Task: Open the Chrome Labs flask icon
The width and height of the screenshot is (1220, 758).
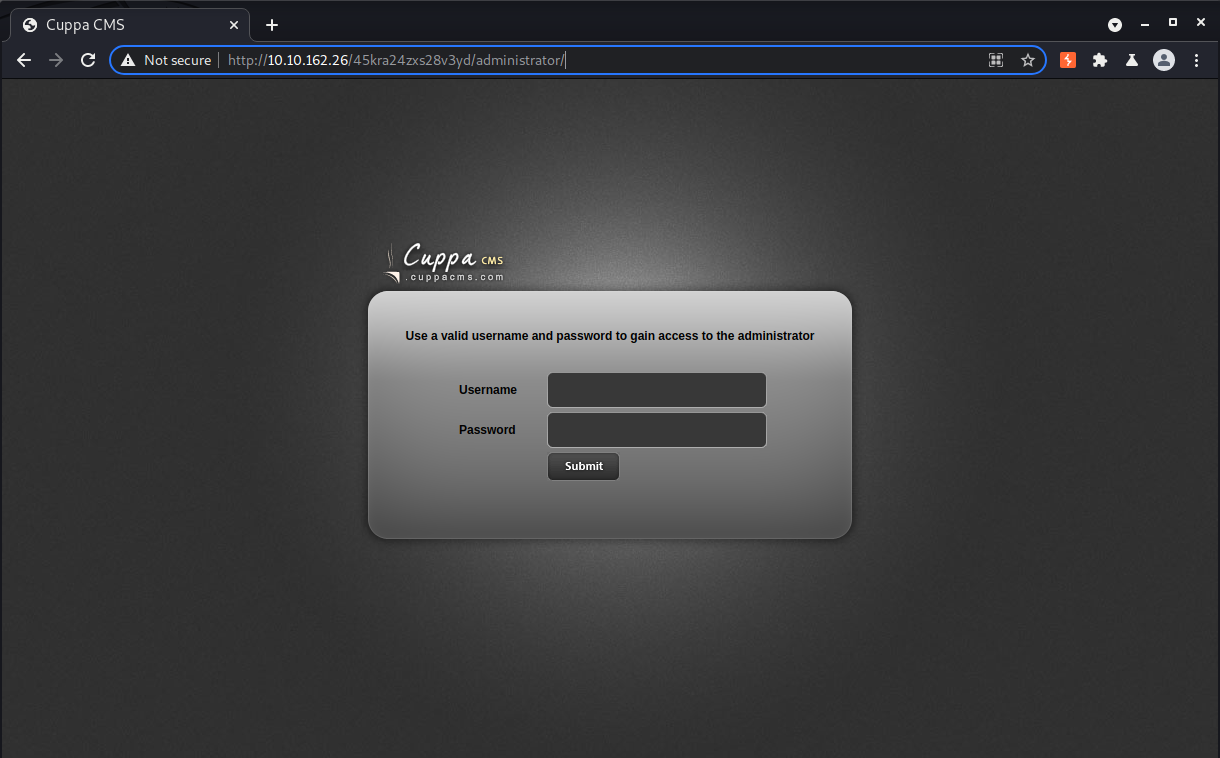Action: pyautogui.click(x=1132, y=60)
